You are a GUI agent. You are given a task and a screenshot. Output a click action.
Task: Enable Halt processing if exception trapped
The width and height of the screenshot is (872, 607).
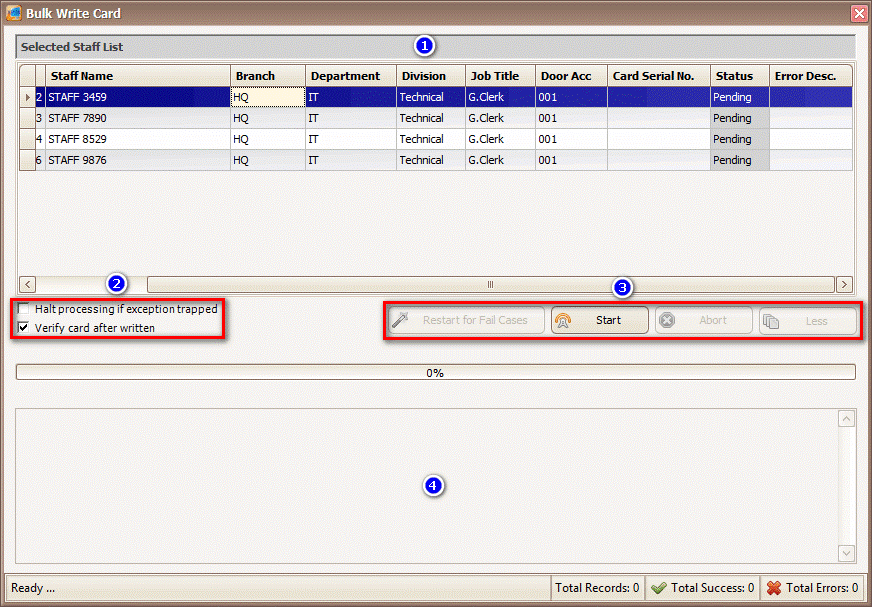(24, 310)
